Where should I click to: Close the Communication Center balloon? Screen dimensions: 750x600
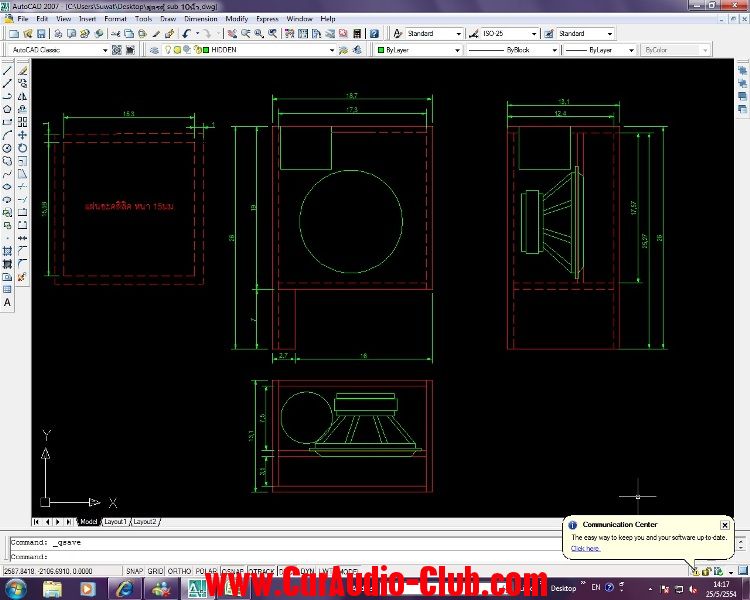click(725, 524)
